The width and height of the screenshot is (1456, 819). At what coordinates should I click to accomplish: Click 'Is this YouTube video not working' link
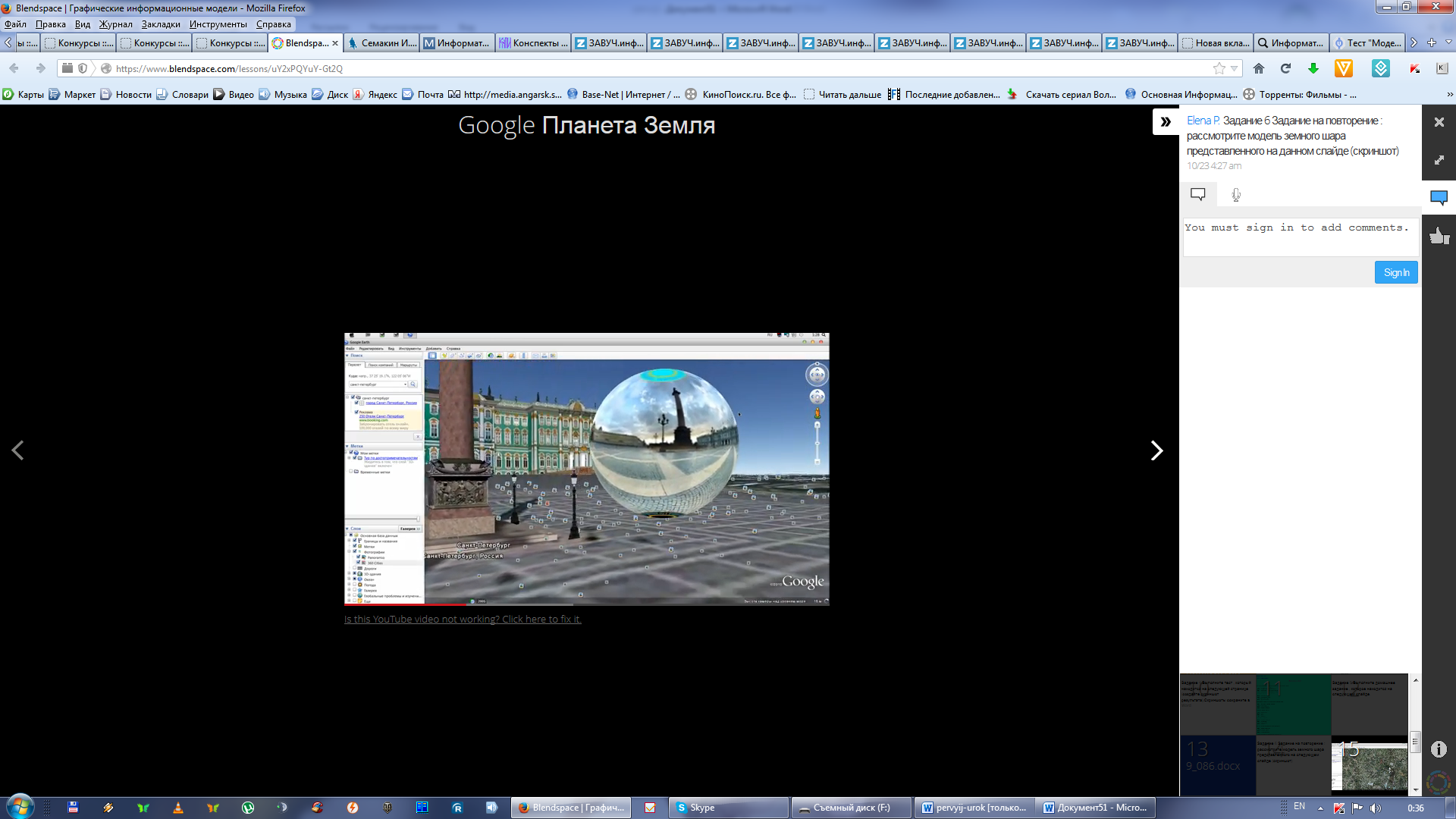pyautogui.click(x=463, y=620)
